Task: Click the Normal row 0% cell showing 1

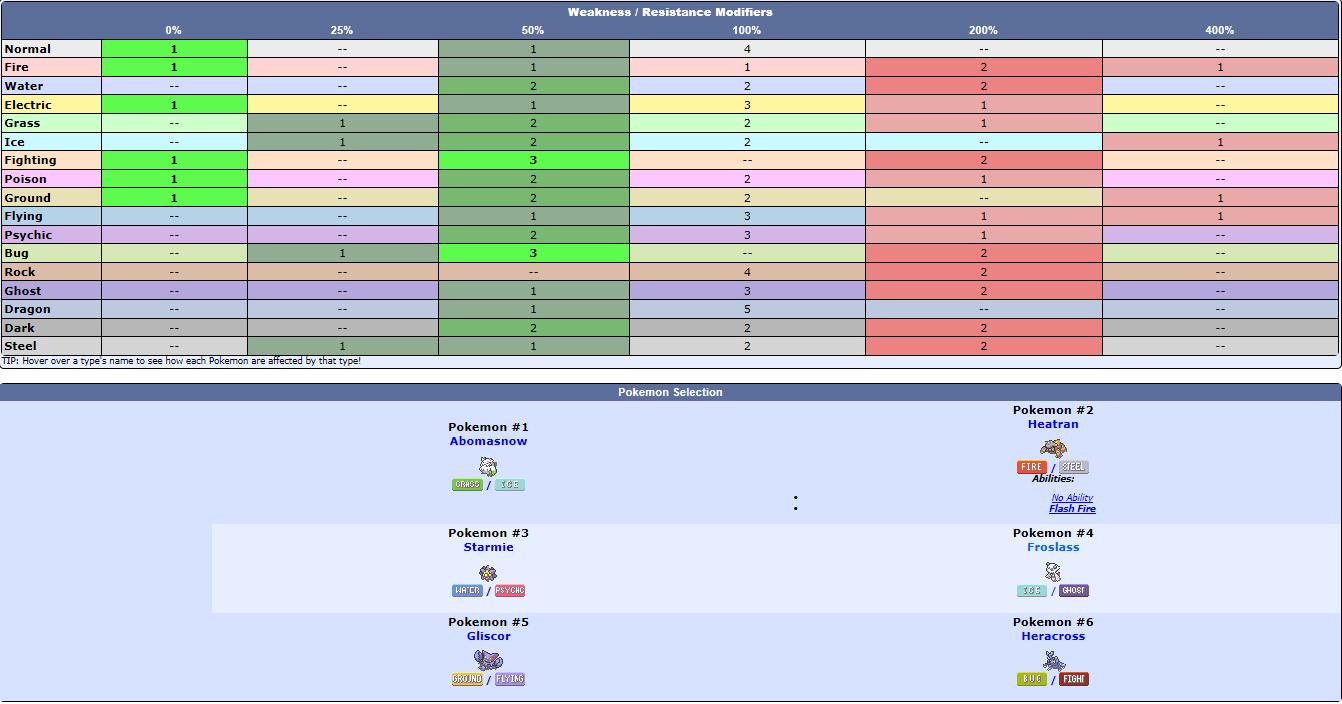Action: 174,49
